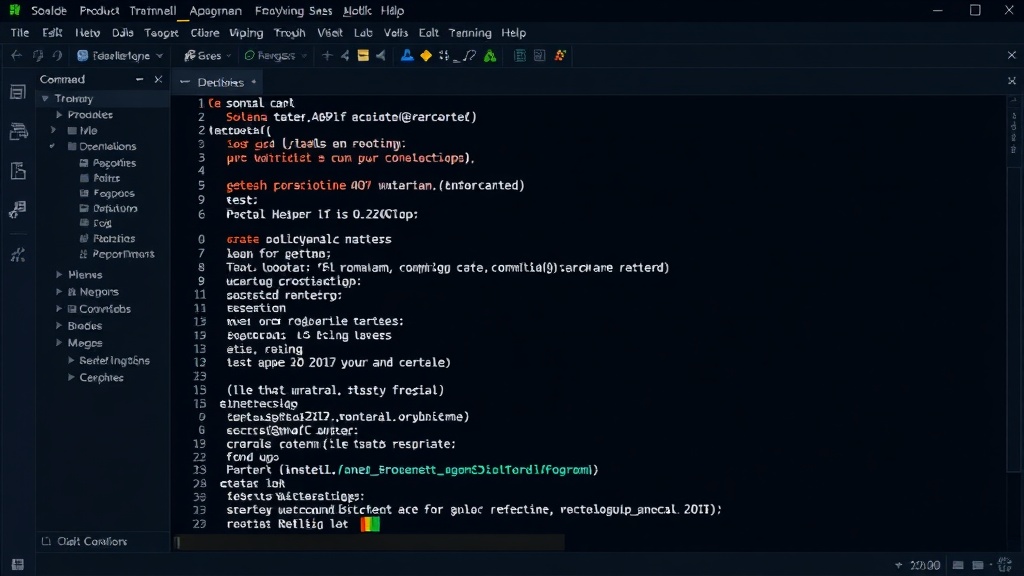Click the blue flask toolbar icon
This screenshot has height=576, width=1024.
click(407, 56)
